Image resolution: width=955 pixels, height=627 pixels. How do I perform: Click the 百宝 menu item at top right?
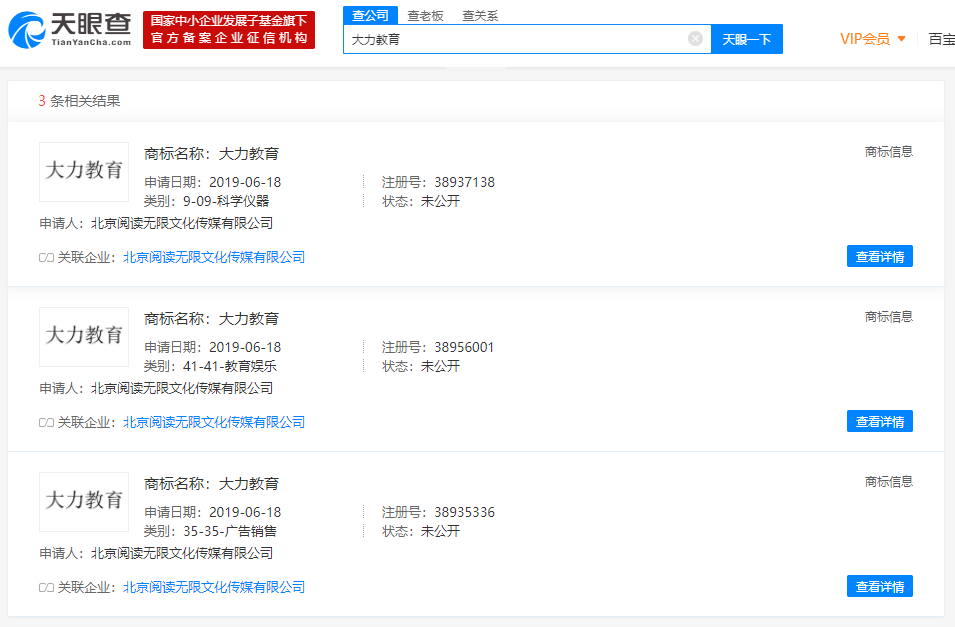click(942, 39)
